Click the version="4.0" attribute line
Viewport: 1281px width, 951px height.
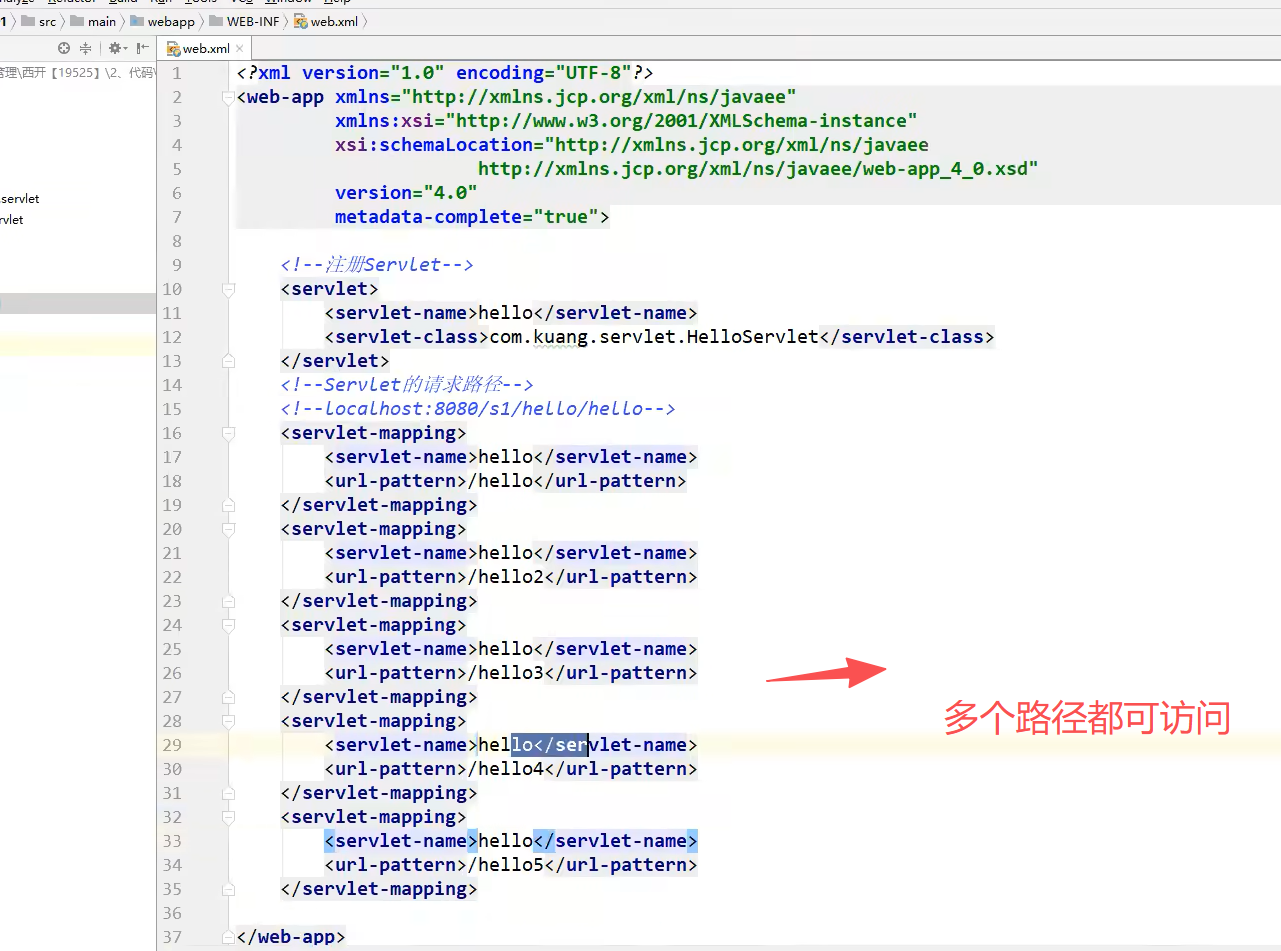coord(406,193)
